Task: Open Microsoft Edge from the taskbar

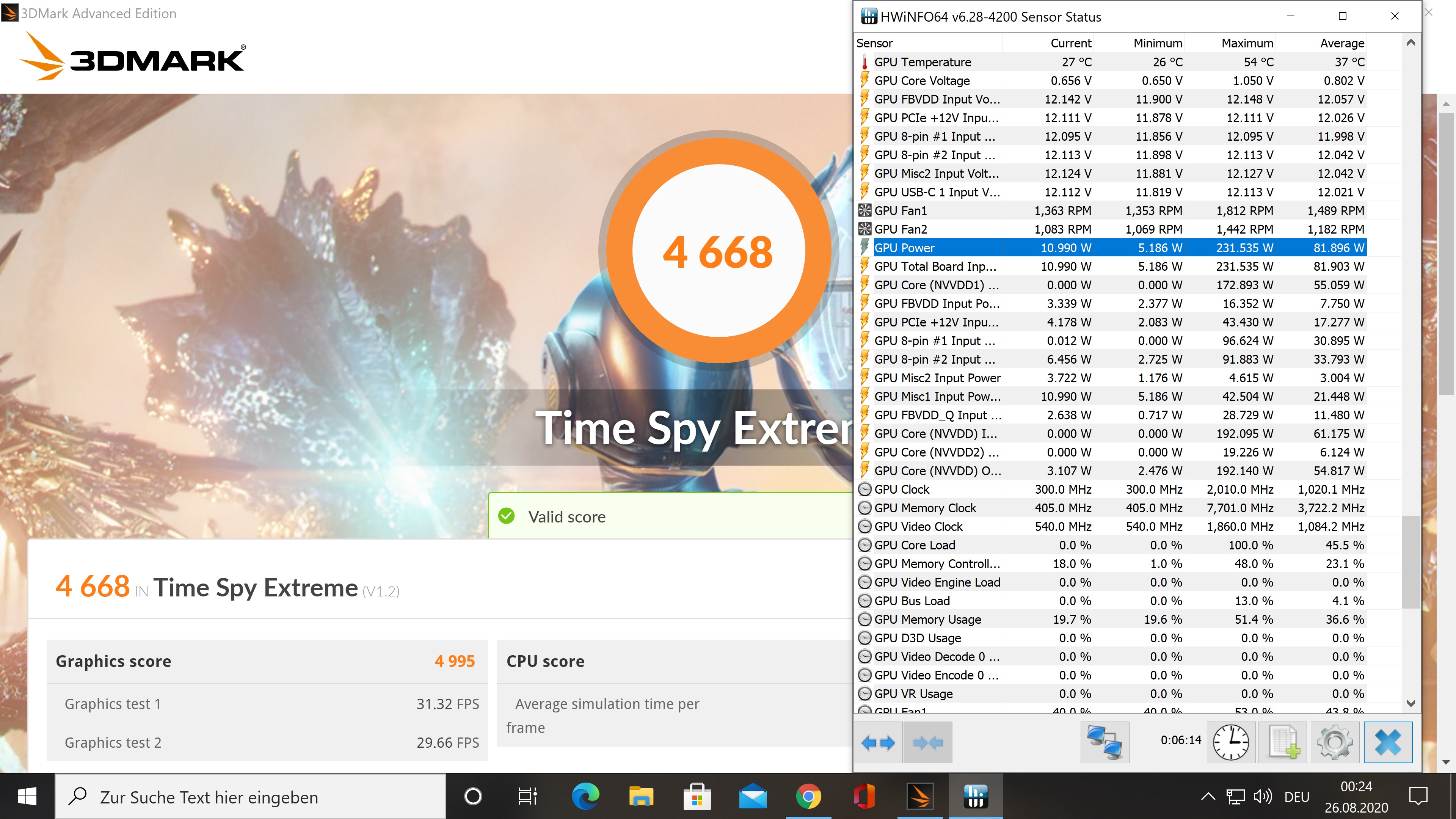Action: pos(585,797)
